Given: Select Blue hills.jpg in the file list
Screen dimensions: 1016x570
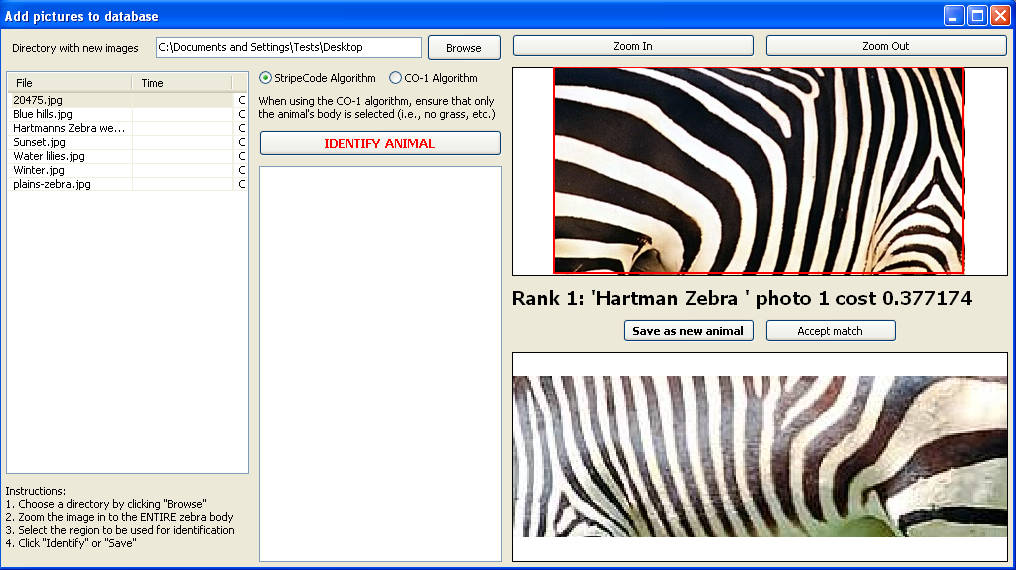Looking at the screenshot, I should [42, 114].
